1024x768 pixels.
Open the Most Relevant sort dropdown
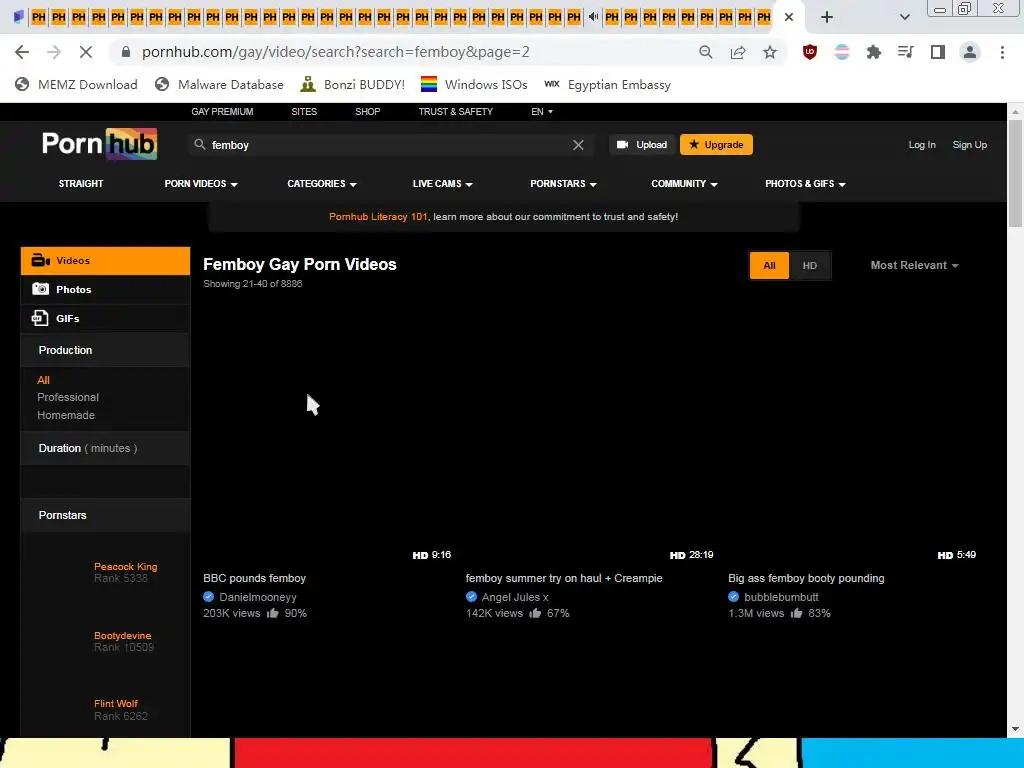pyautogui.click(x=914, y=266)
